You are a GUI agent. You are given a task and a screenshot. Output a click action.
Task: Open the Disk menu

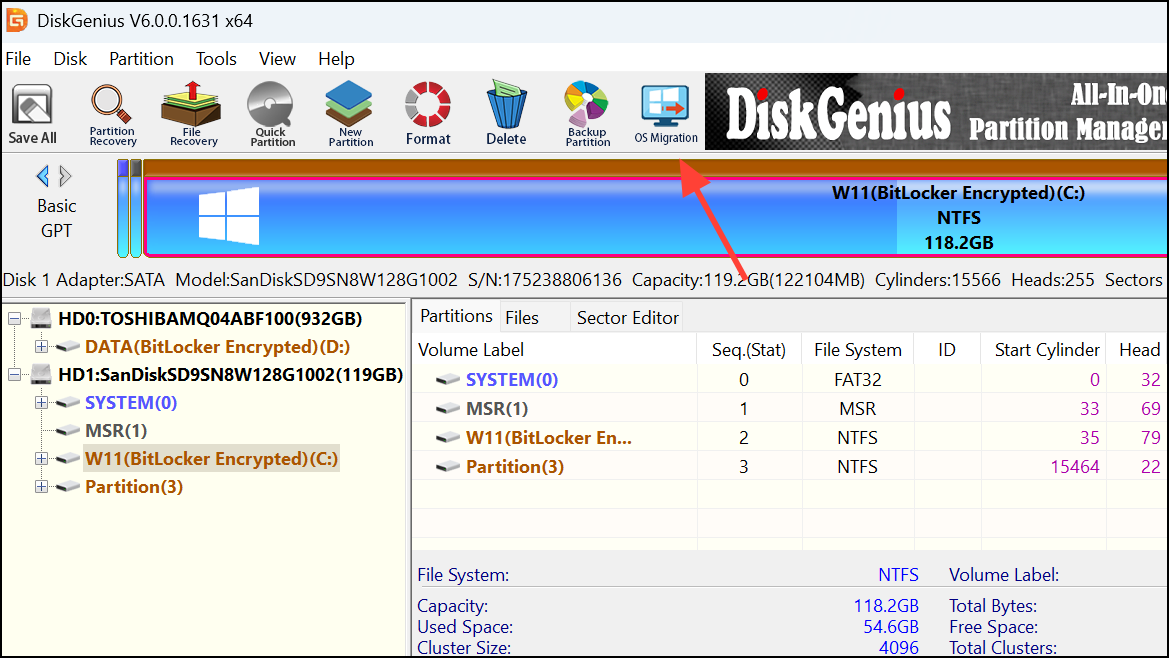[x=70, y=59]
